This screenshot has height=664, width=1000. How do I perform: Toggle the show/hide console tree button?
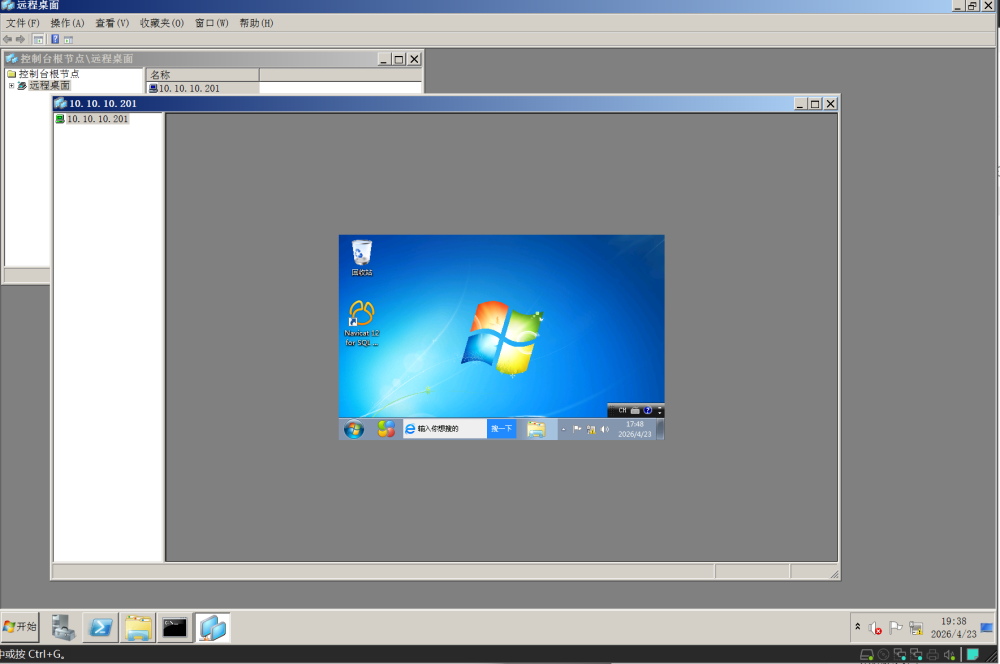38,39
